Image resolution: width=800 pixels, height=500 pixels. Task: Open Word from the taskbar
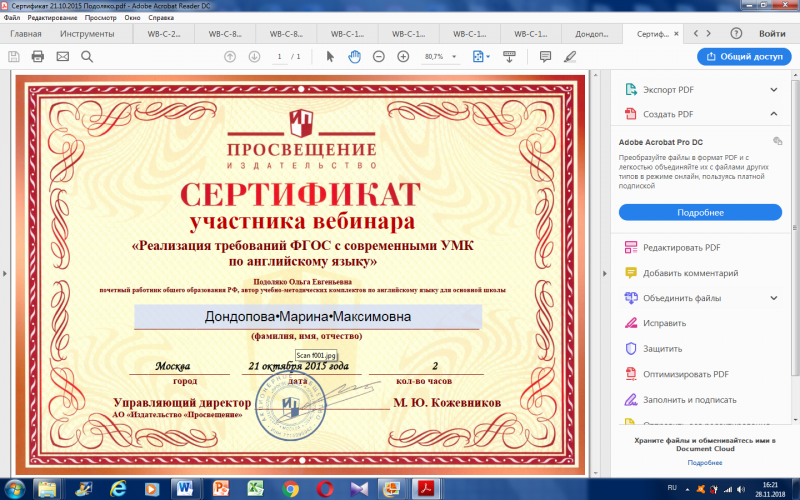click(x=186, y=489)
